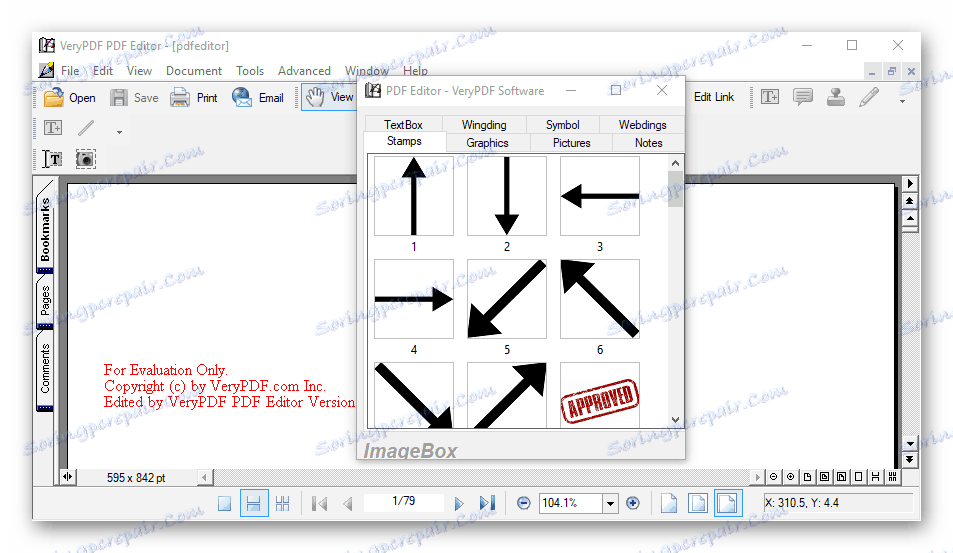Enable facing pages layout
The image size is (953, 553).
coord(283,504)
